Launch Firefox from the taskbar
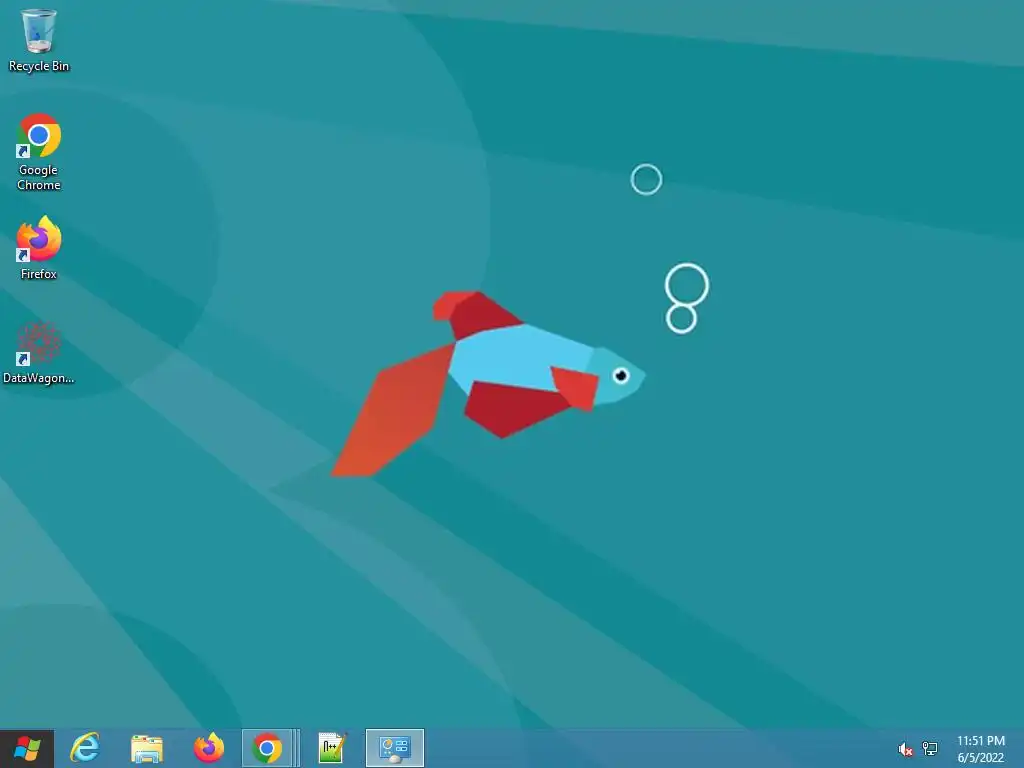Image resolution: width=1024 pixels, height=768 pixels. pos(209,748)
